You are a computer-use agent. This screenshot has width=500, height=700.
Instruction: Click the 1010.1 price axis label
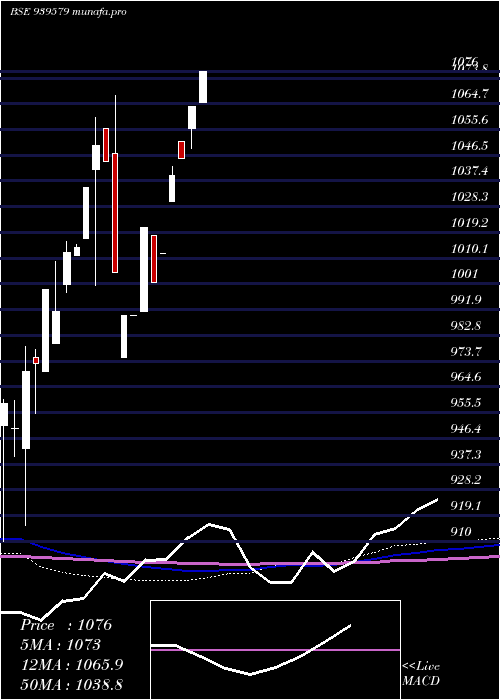(469, 249)
